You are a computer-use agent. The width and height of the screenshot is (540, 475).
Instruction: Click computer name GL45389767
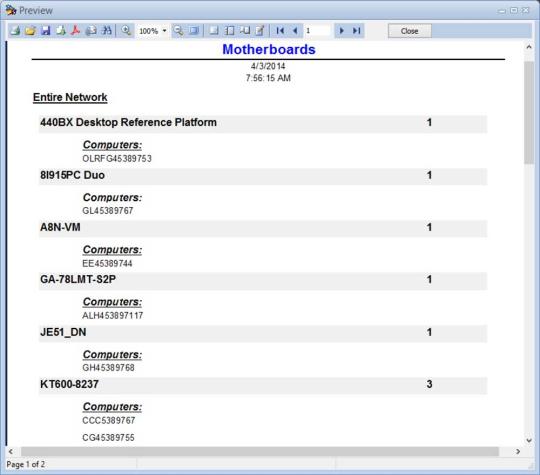coord(107,211)
